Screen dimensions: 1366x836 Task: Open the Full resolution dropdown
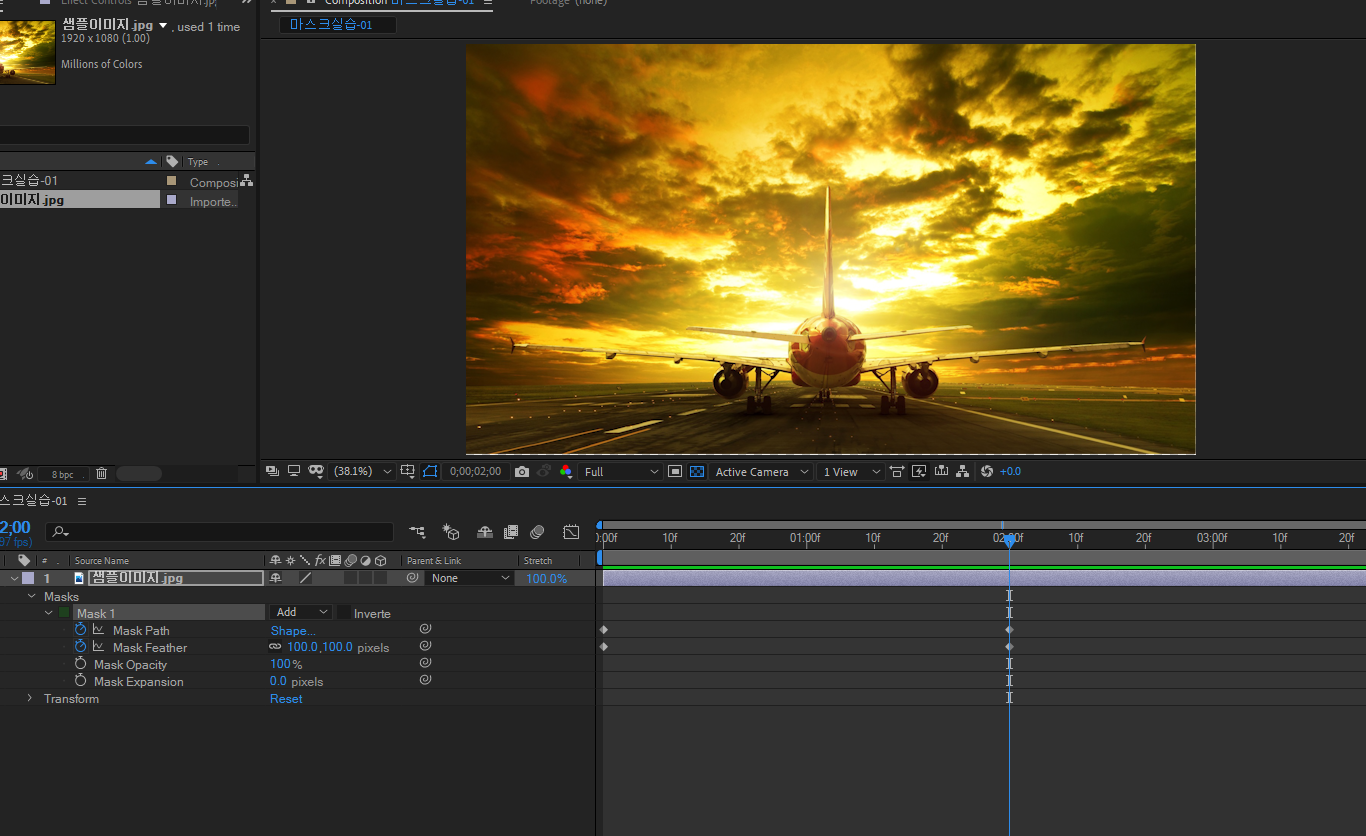(x=621, y=471)
